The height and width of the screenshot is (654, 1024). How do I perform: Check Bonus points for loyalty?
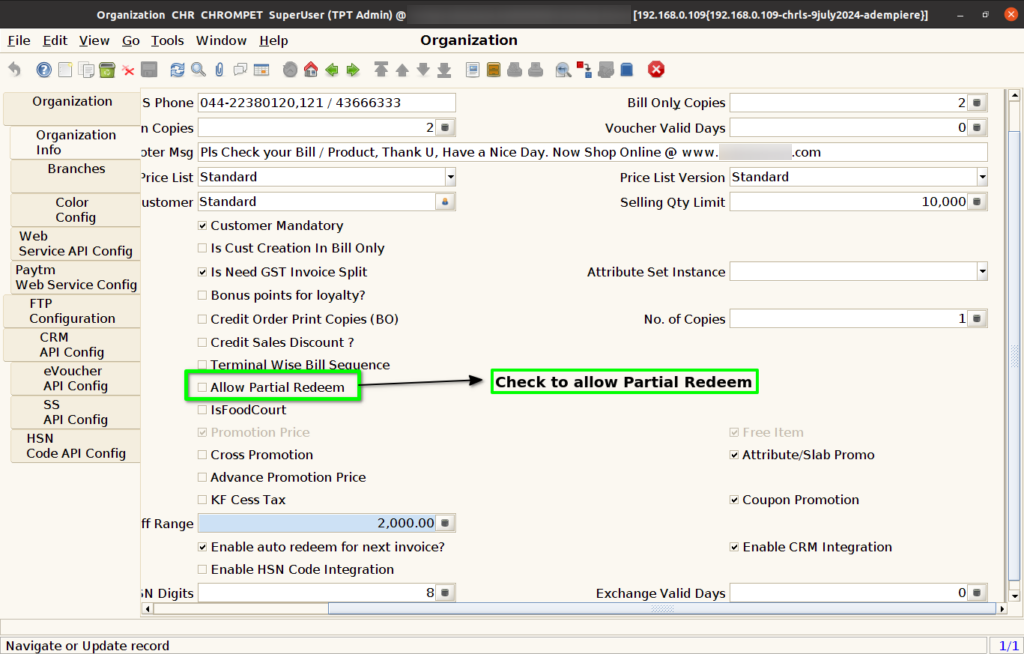[202, 295]
